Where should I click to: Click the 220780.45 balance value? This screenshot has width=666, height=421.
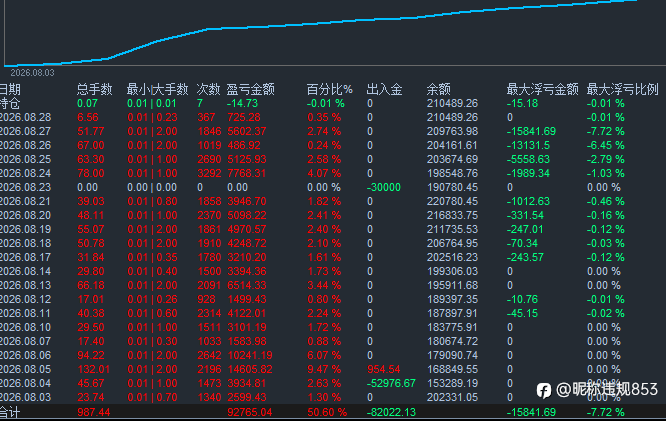(452, 201)
